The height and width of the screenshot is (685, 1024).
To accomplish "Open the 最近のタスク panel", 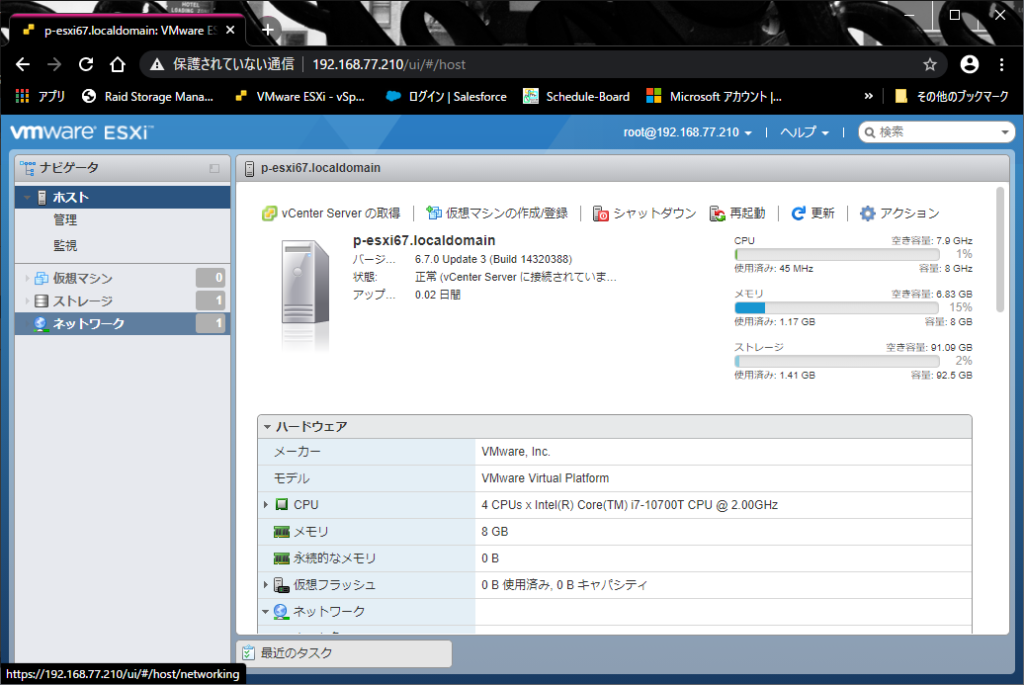I will 344,653.
